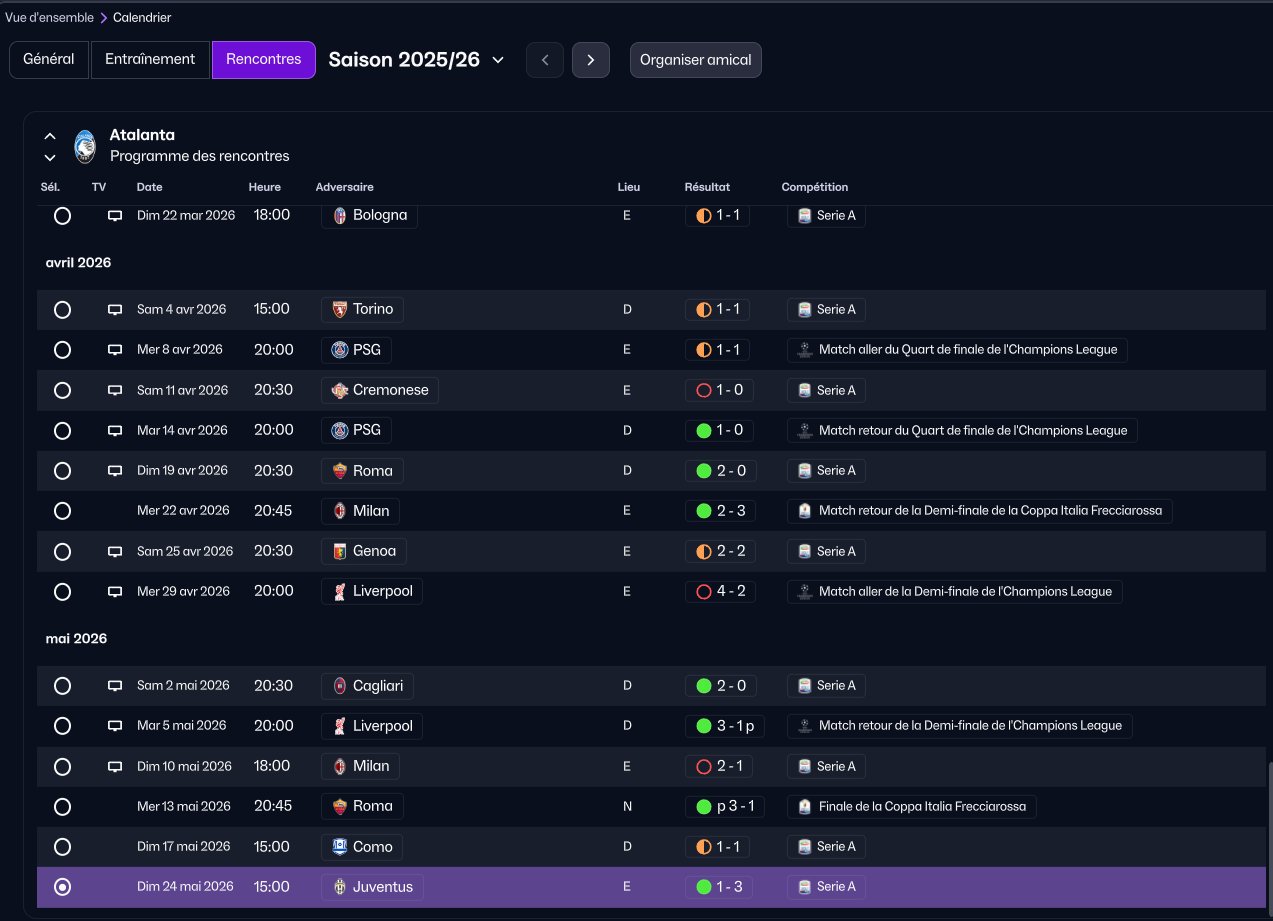Open the Saison 2025/26 dropdown
Viewport: 1273px width, 921px height.
[416, 60]
